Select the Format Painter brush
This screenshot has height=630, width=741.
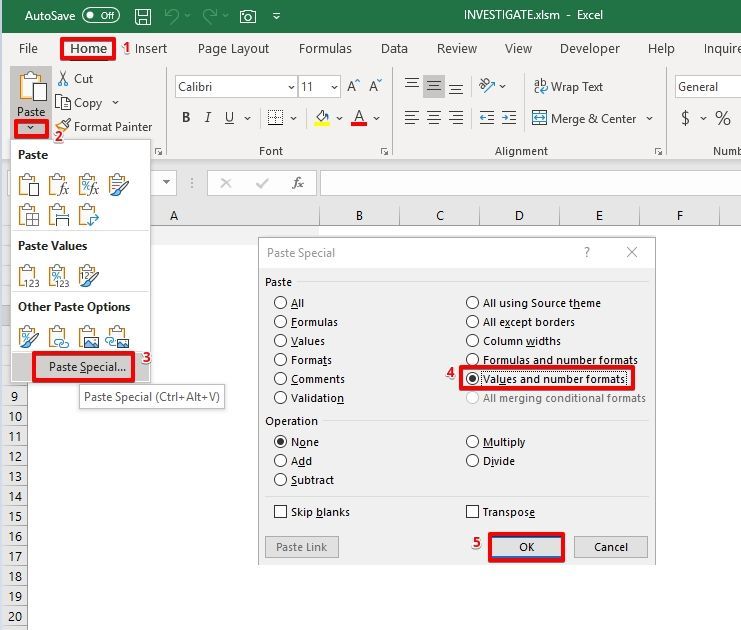coord(103,126)
